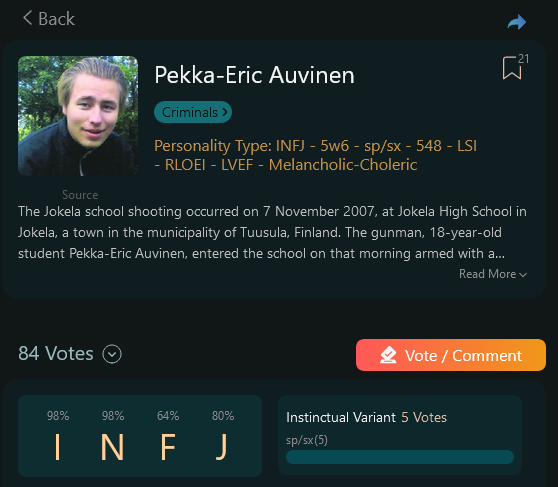This screenshot has width=558, height=487.
Task: Share this profile using the blue arrow
Action: tap(517, 22)
